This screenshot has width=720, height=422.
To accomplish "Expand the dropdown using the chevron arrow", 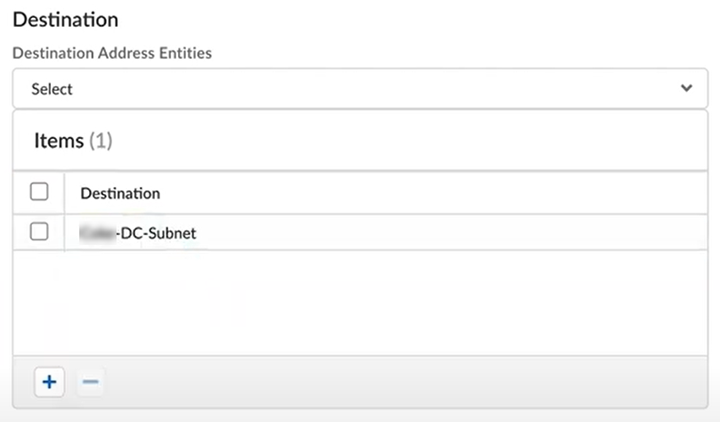I will 686,88.
